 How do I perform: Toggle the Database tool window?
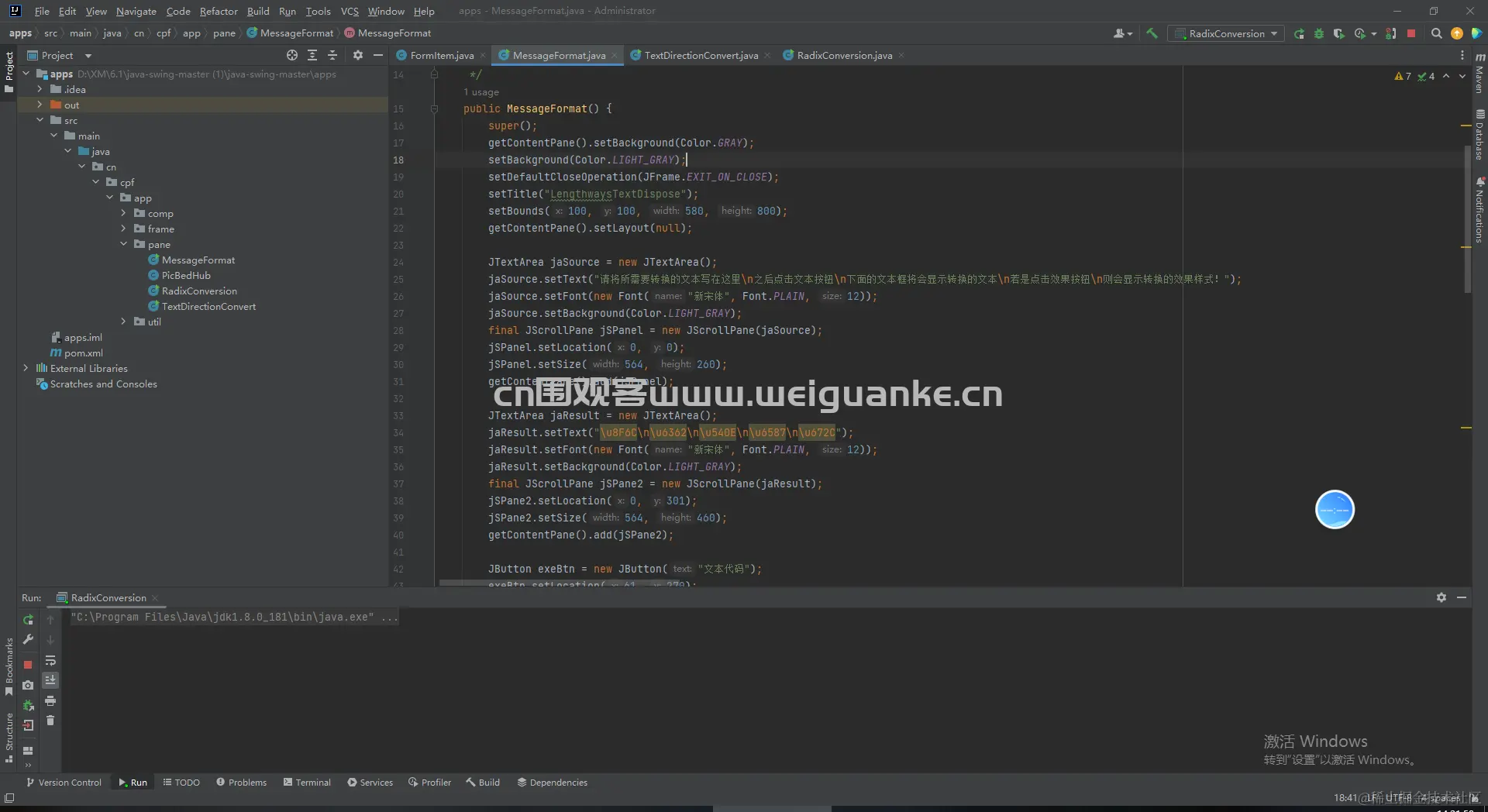coord(1479,135)
